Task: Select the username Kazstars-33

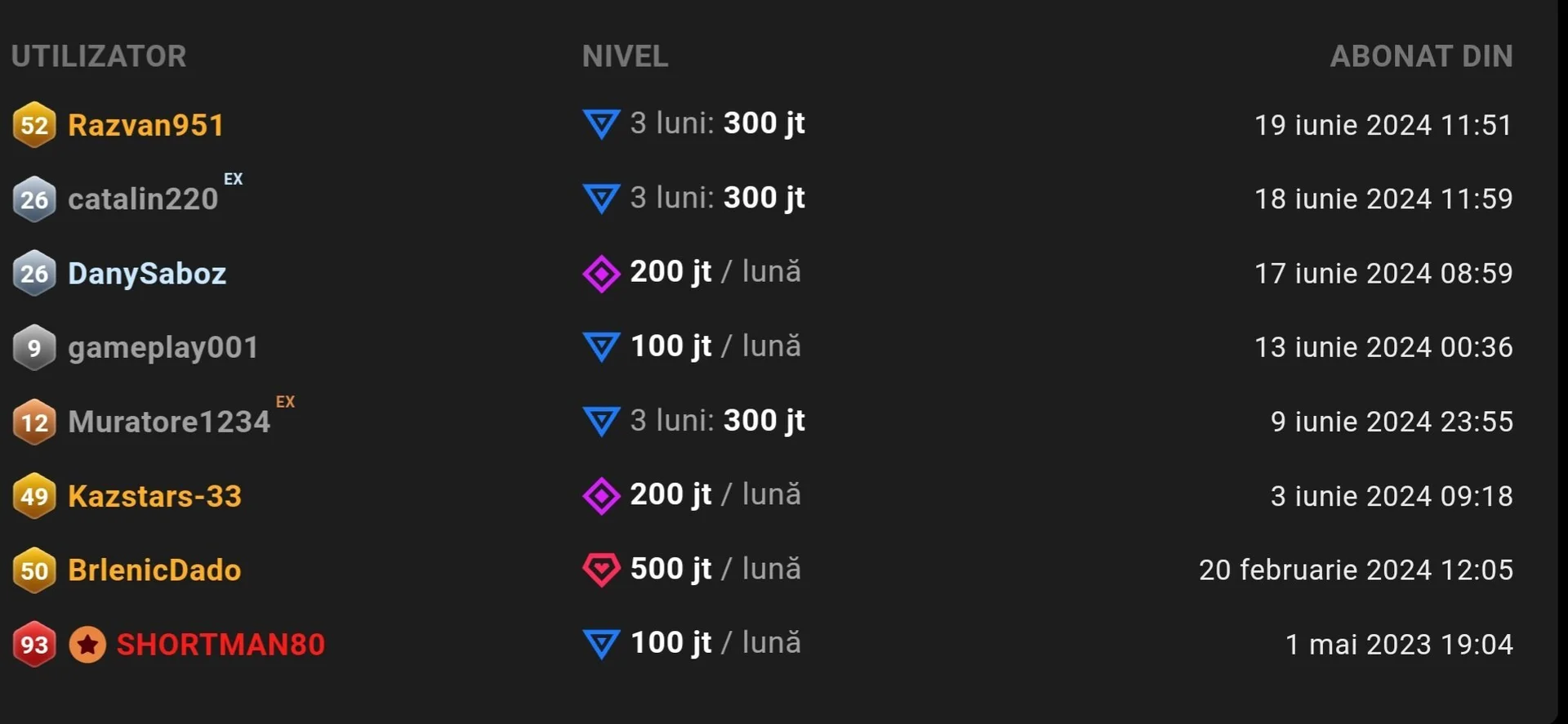Action: pos(154,496)
